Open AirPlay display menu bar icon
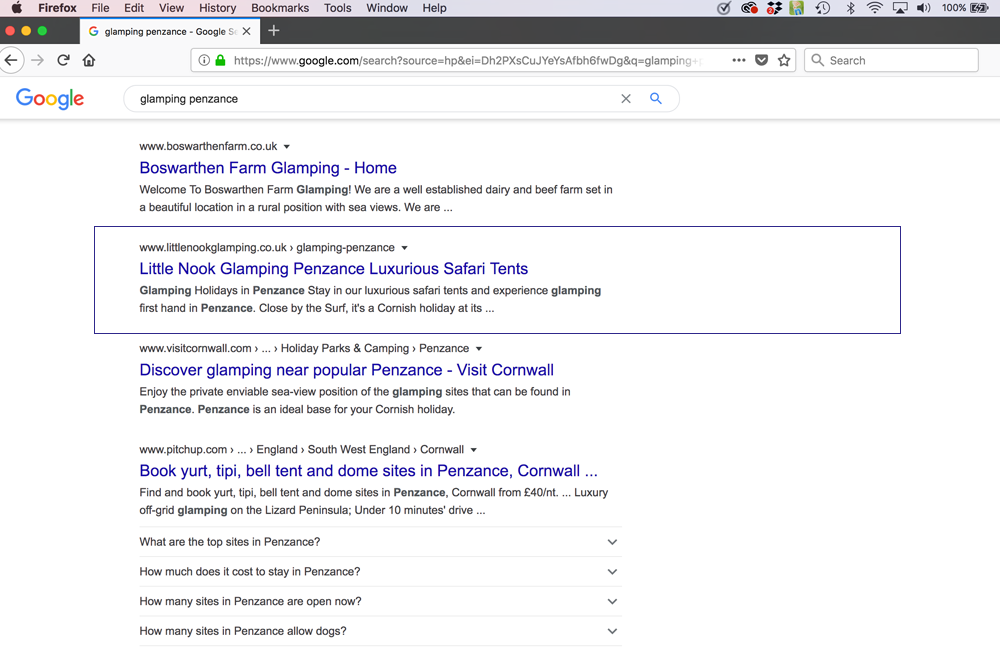1000x647 pixels. coord(900,8)
